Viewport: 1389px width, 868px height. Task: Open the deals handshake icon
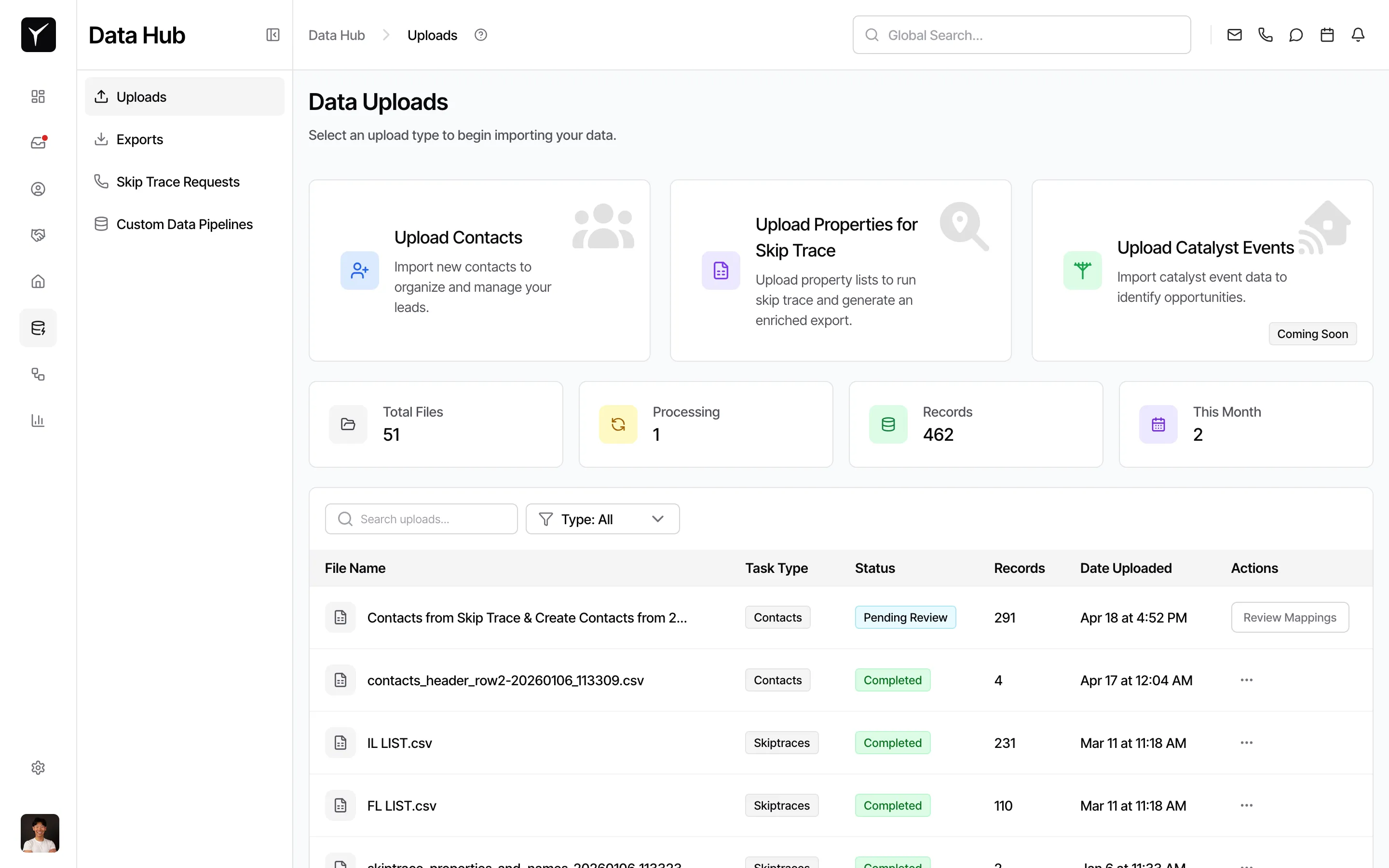pyautogui.click(x=38, y=235)
